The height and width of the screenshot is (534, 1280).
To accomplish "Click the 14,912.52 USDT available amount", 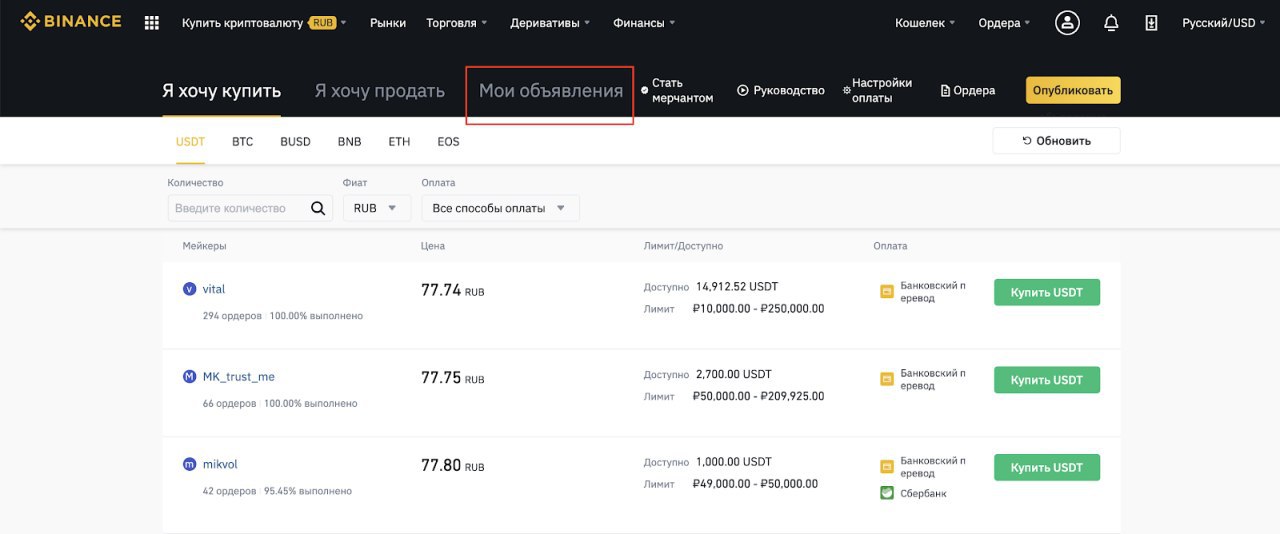I will click(737, 286).
